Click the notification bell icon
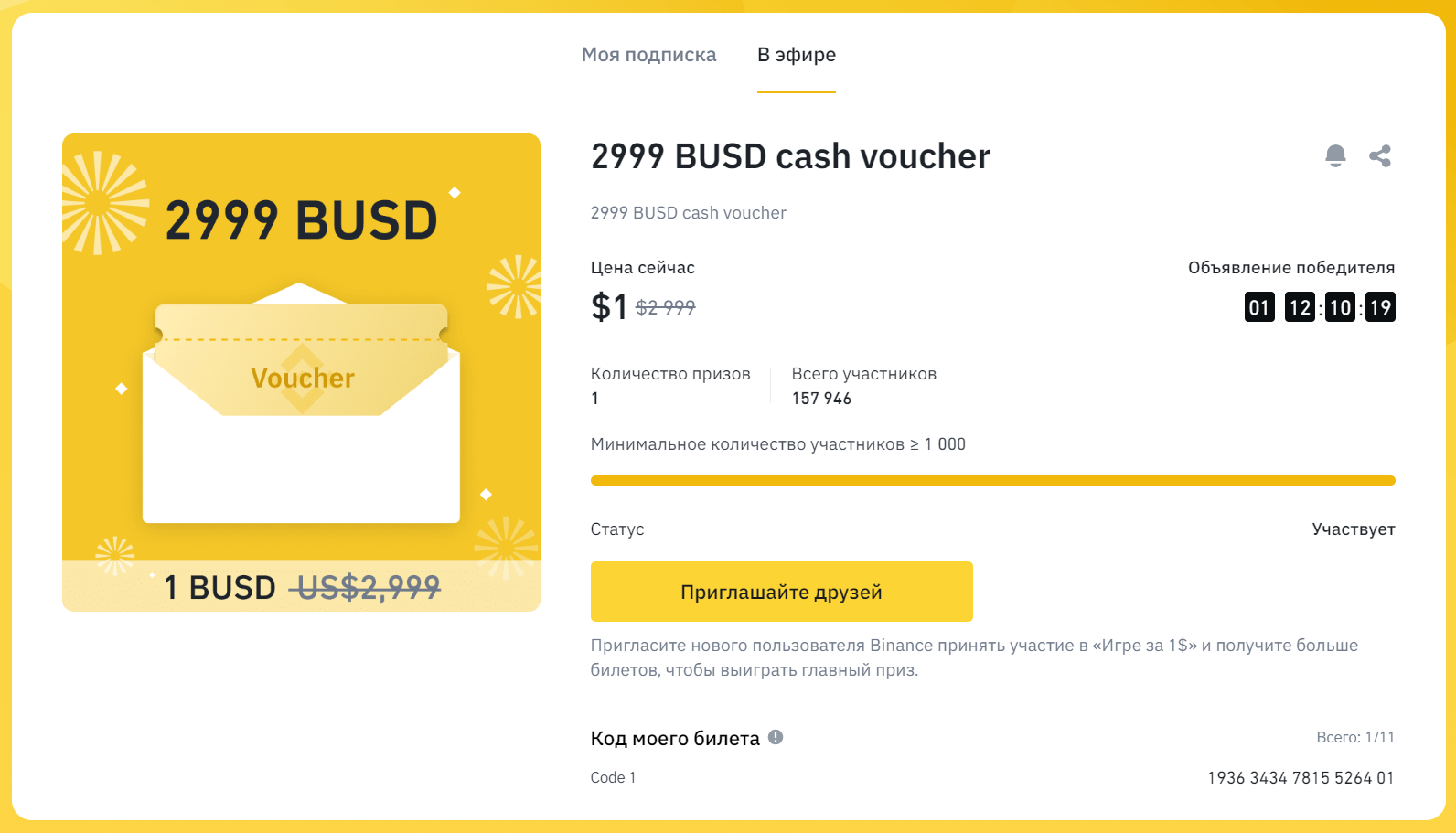Screen dimensions: 1456x833 pyautogui.click(x=1335, y=156)
